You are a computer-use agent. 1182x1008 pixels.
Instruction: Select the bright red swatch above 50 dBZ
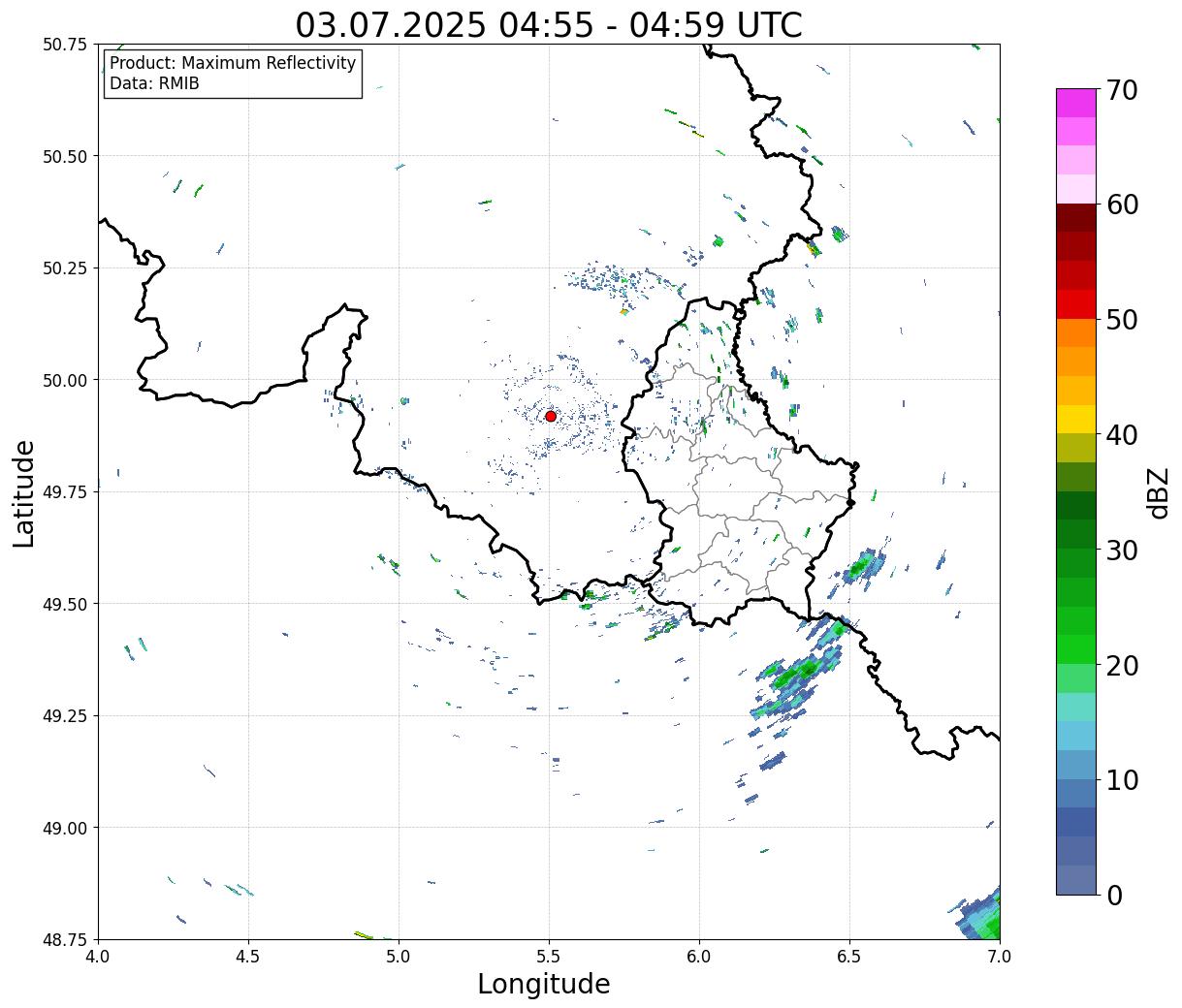point(1076,304)
